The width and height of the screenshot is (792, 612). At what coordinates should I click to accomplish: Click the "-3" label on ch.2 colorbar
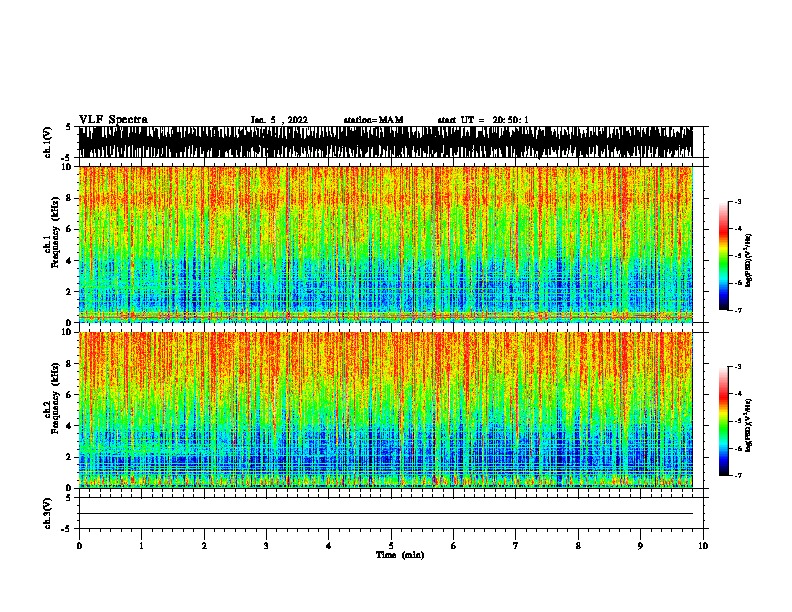pyautogui.click(x=738, y=367)
